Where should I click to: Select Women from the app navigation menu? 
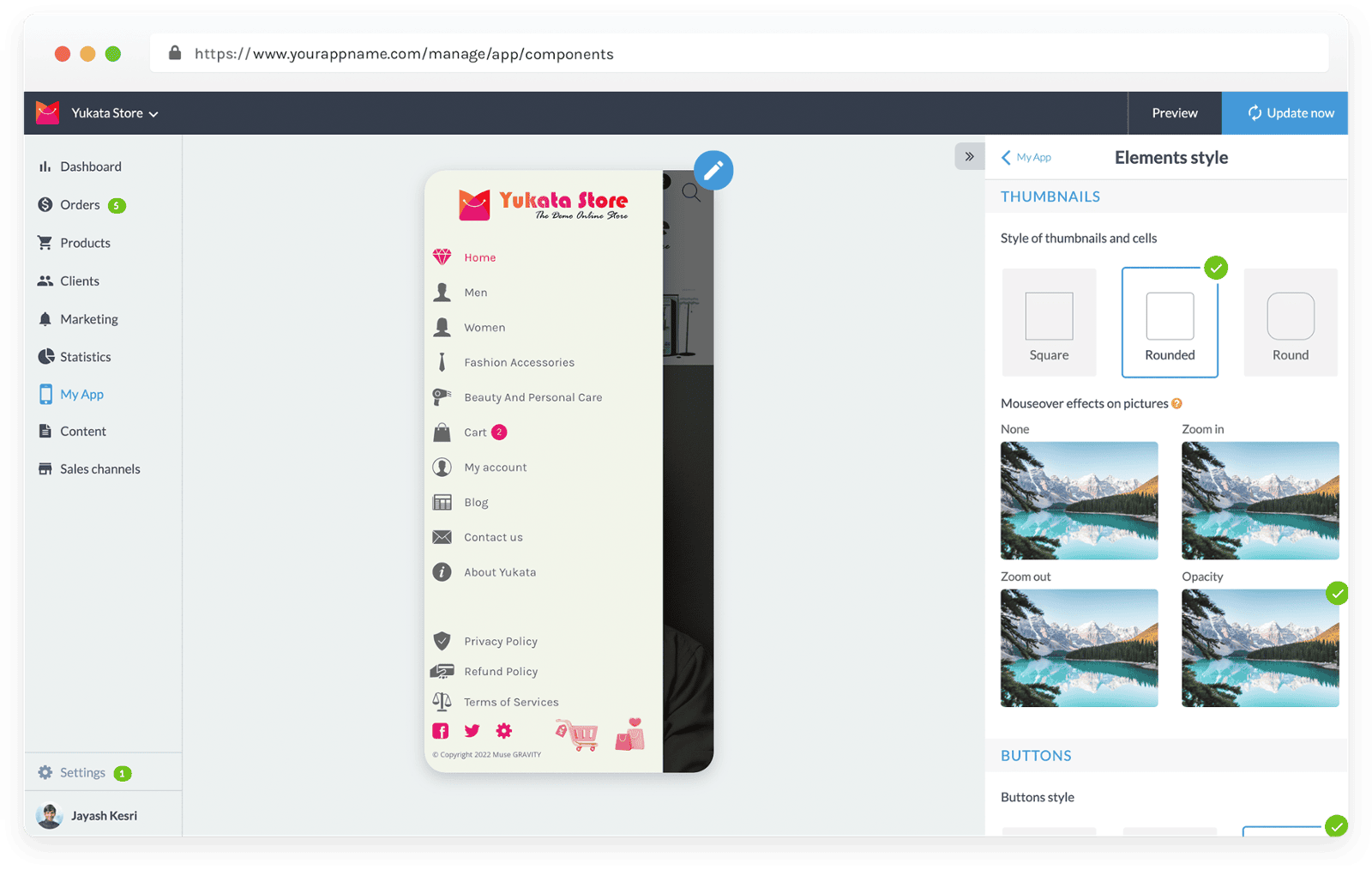(484, 327)
